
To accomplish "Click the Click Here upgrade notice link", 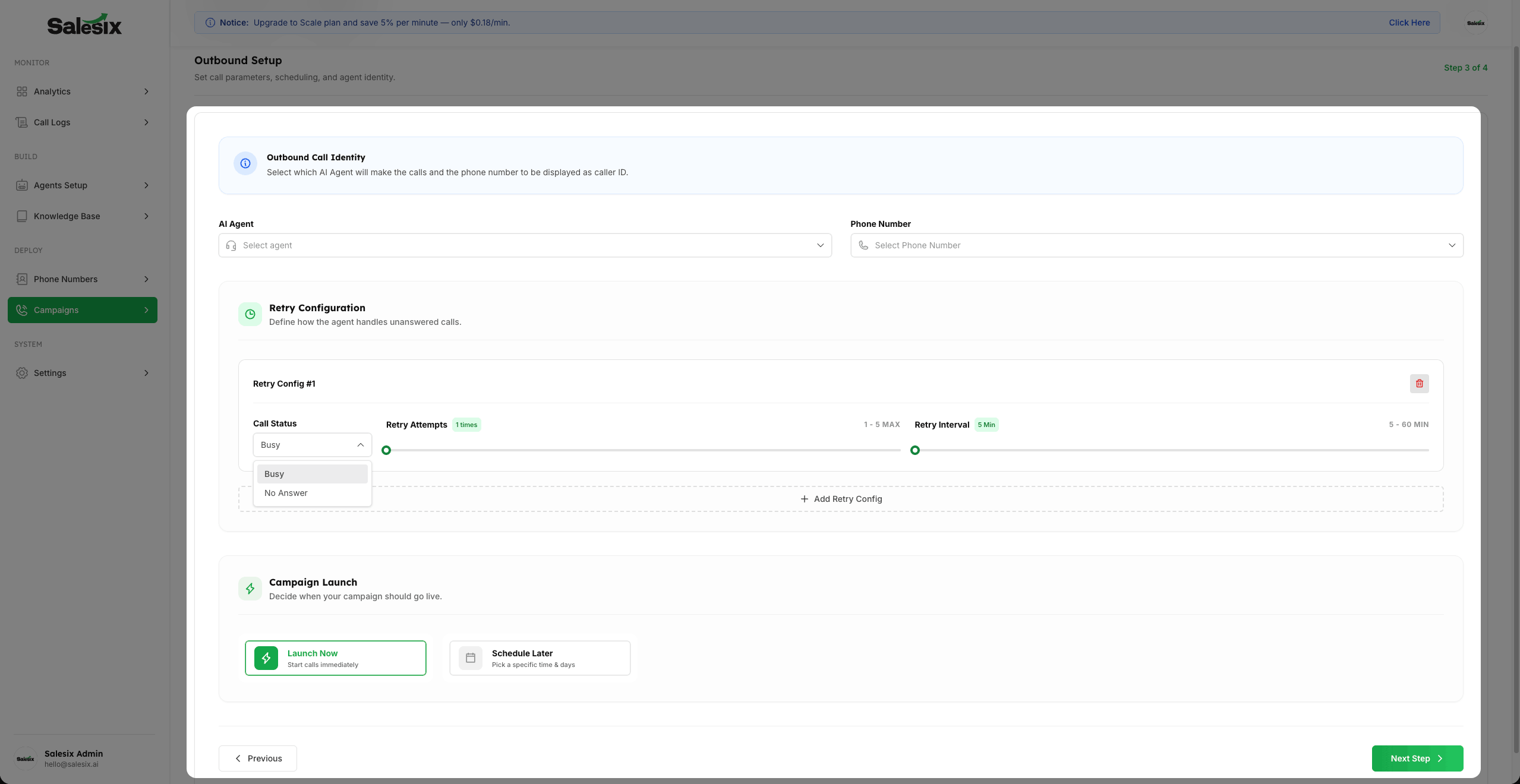I will (x=1409, y=23).
